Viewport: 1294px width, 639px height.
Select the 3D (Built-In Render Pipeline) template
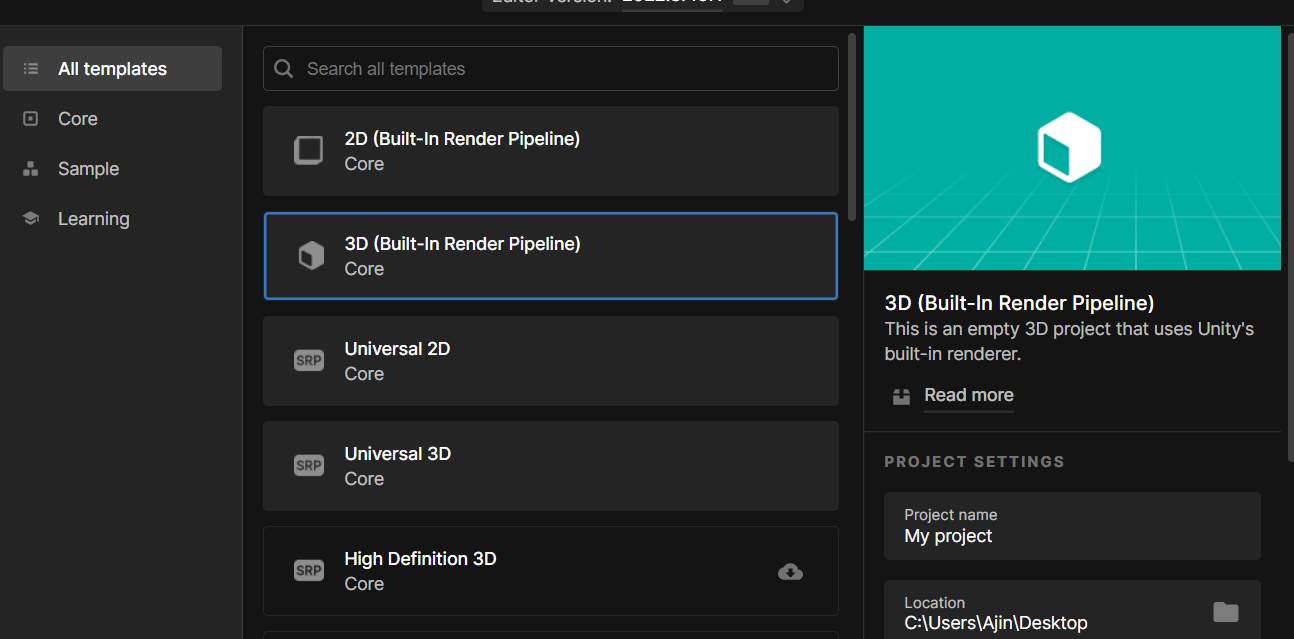pyautogui.click(x=551, y=256)
